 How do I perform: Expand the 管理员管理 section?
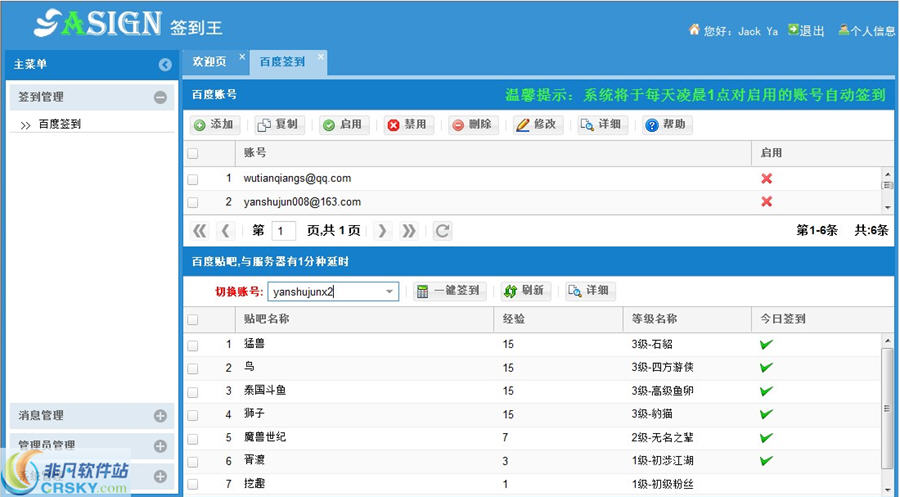coord(160,446)
